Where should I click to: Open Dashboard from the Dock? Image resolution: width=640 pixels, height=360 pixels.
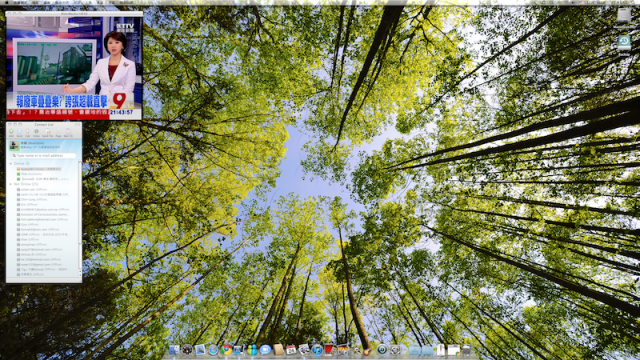tap(187, 349)
